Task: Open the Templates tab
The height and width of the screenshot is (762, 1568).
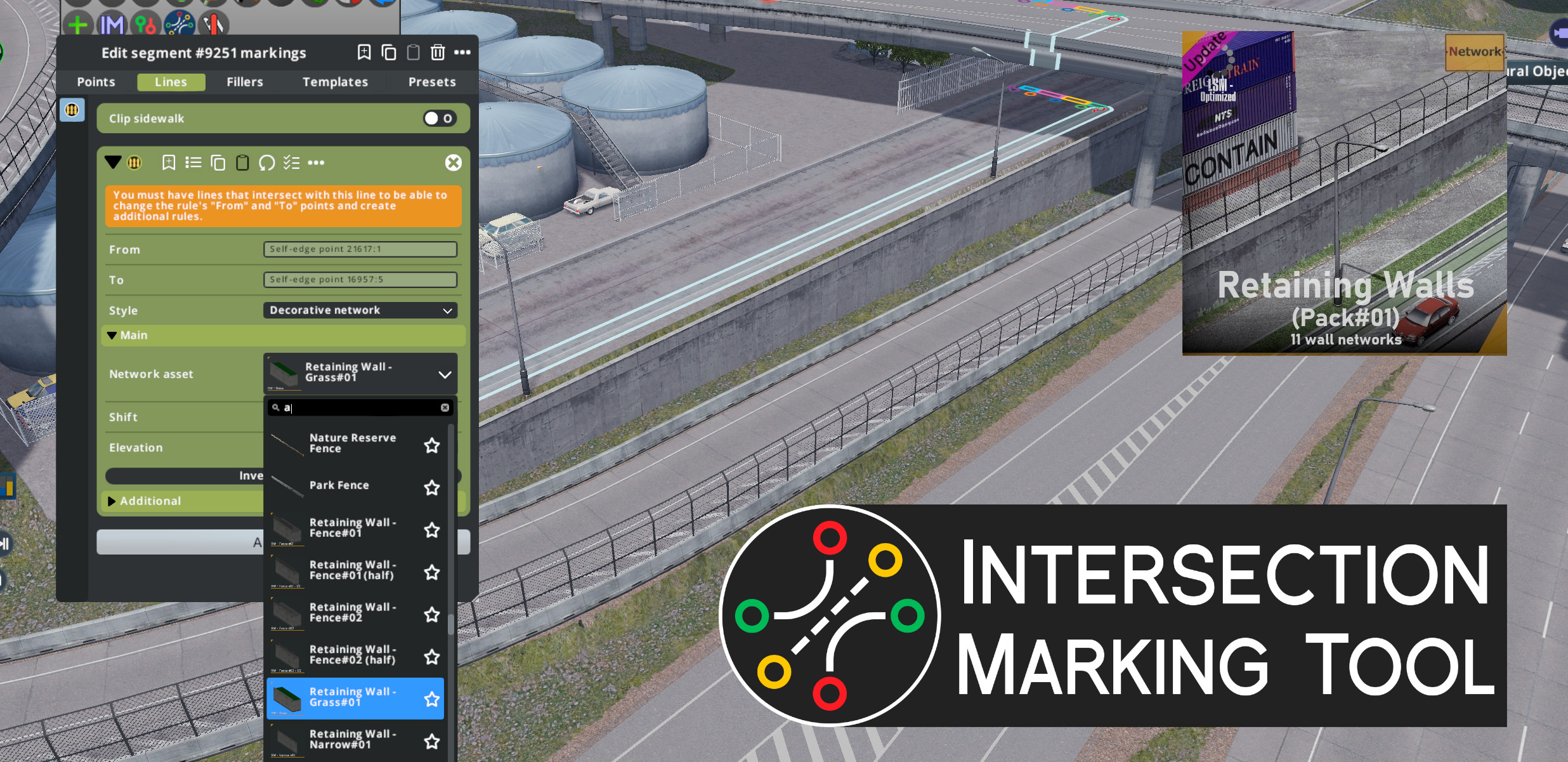Action: click(x=336, y=81)
